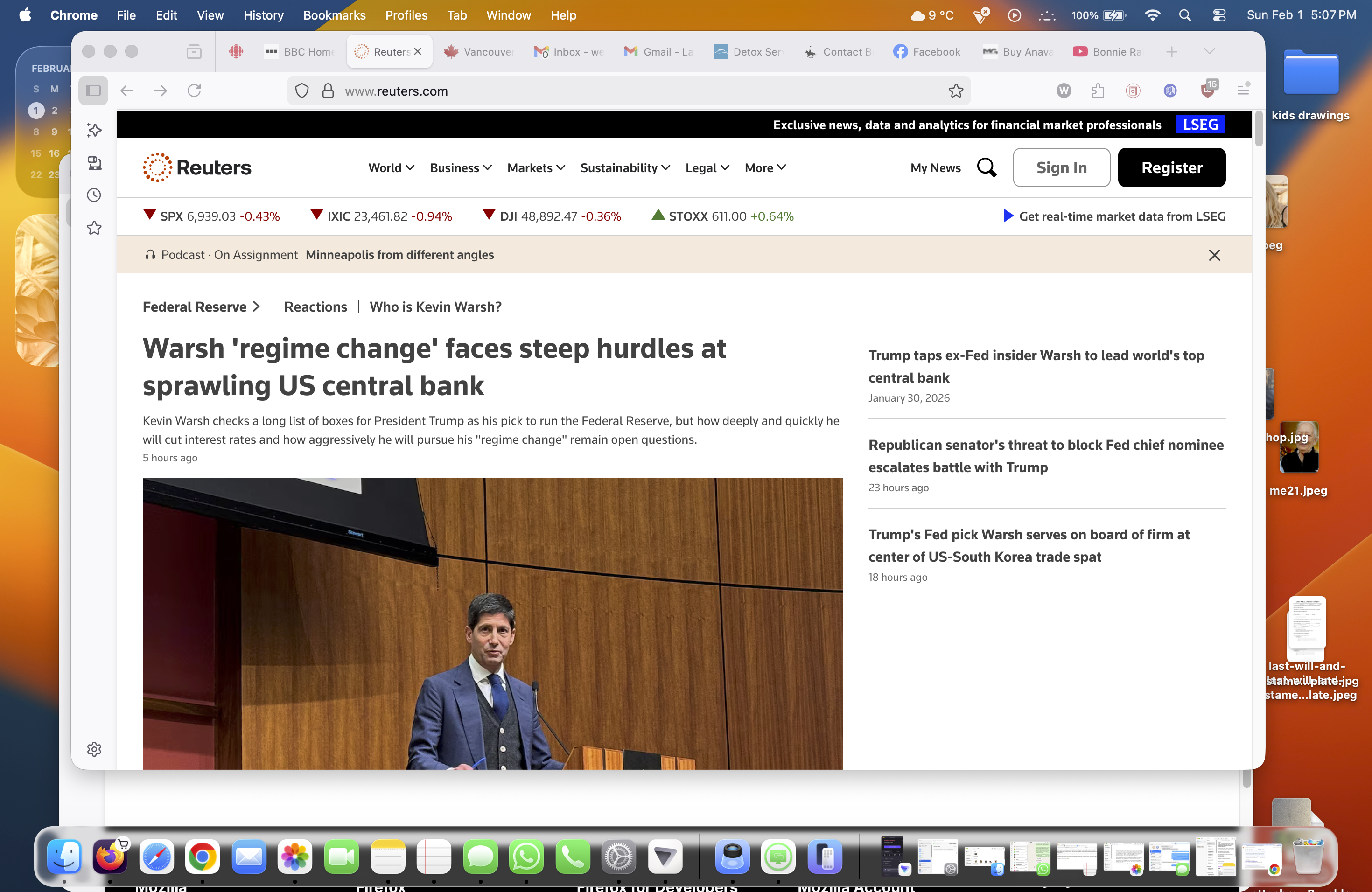The width and height of the screenshot is (1372, 892).
Task: Expand the World dropdown menu
Action: point(391,167)
